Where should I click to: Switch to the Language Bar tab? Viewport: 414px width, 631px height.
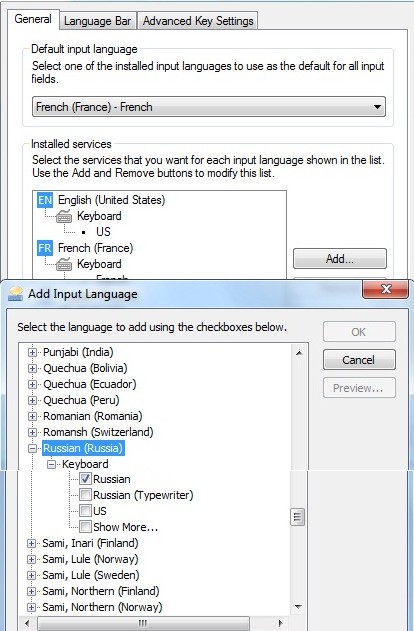click(97, 21)
